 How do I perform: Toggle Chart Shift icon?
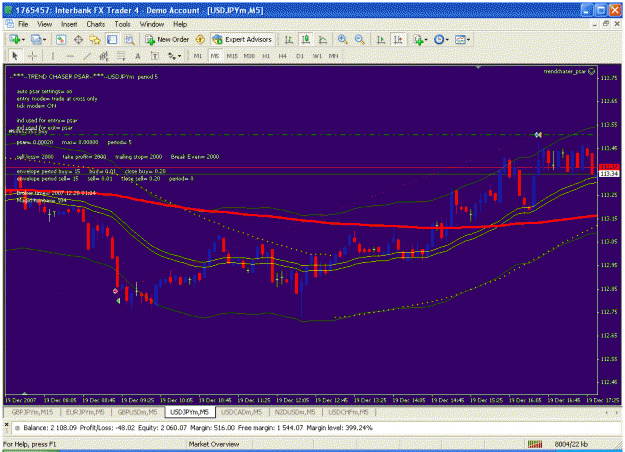click(x=398, y=39)
